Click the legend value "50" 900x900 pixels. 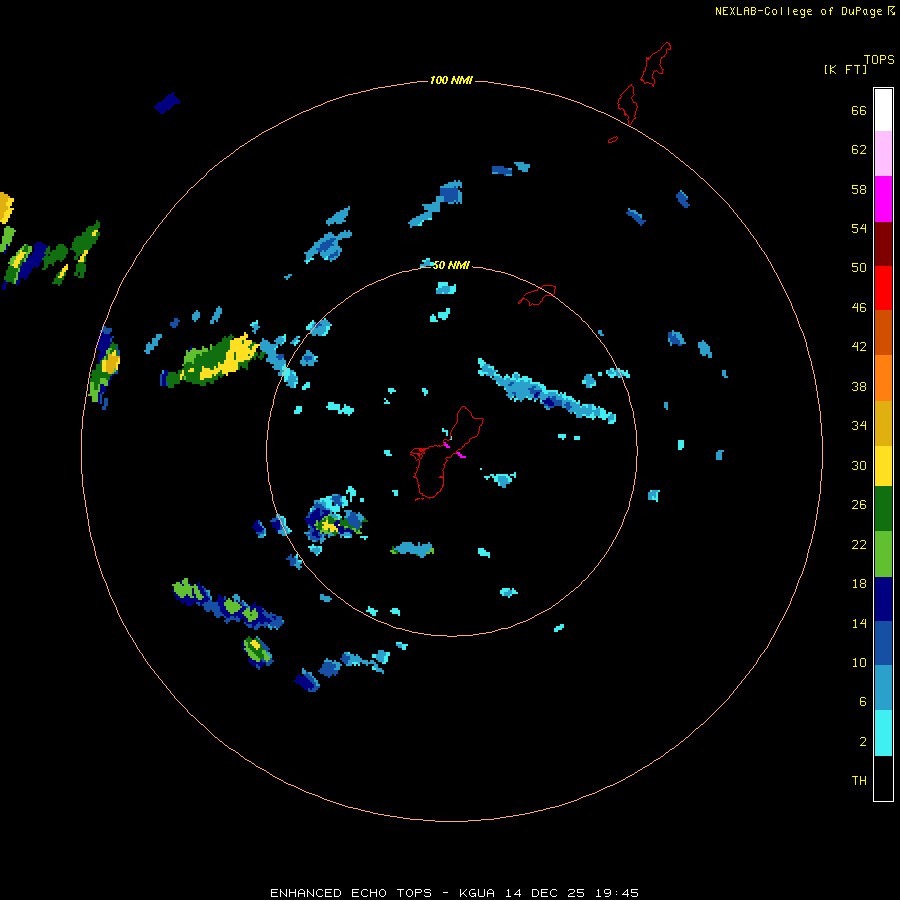[859, 268]
